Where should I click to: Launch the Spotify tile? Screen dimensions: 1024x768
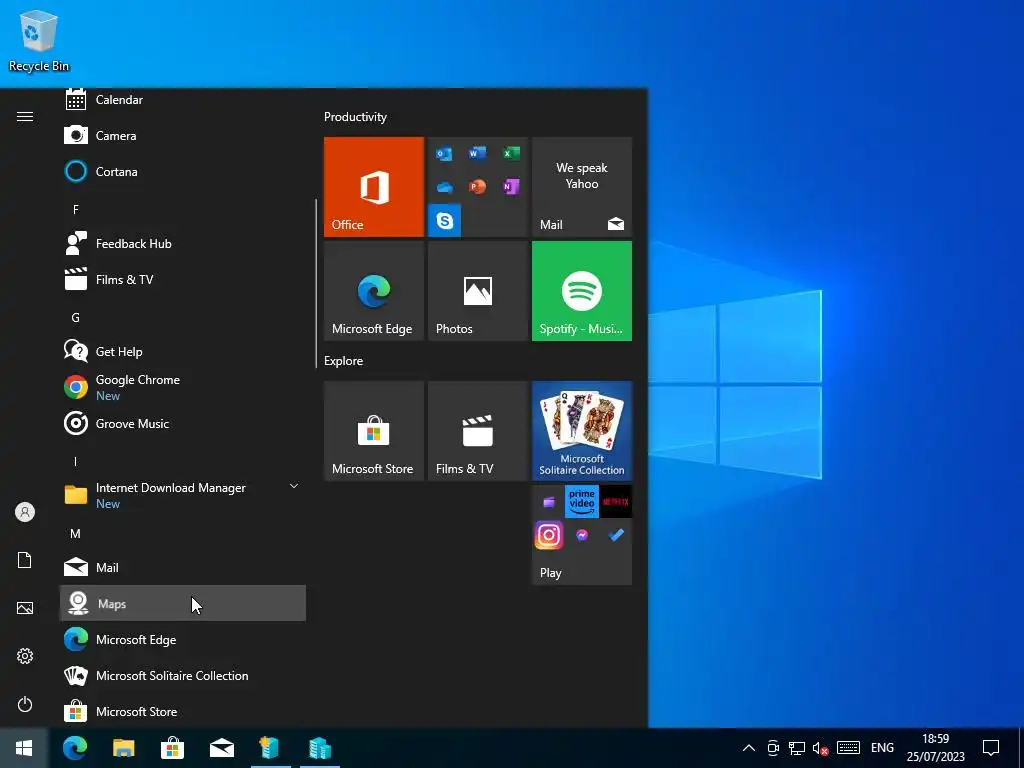pos(582,291)
